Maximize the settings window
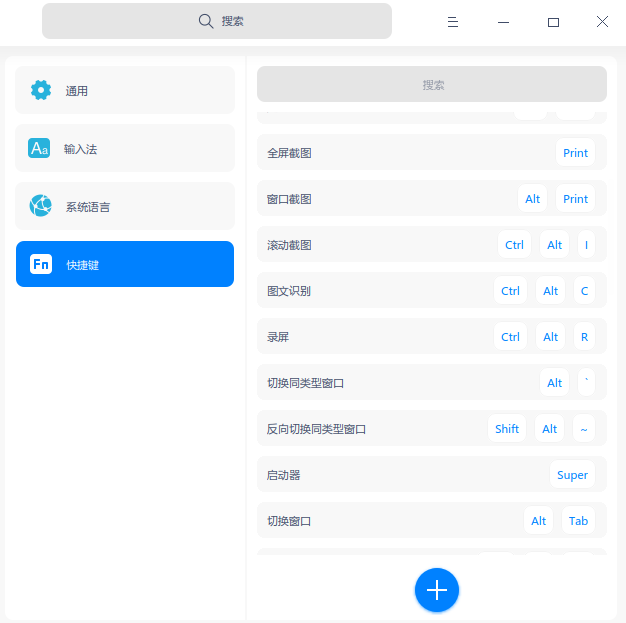Image resolution: width=626 pixels, height=623 pixels. click(x=553, y=22)
